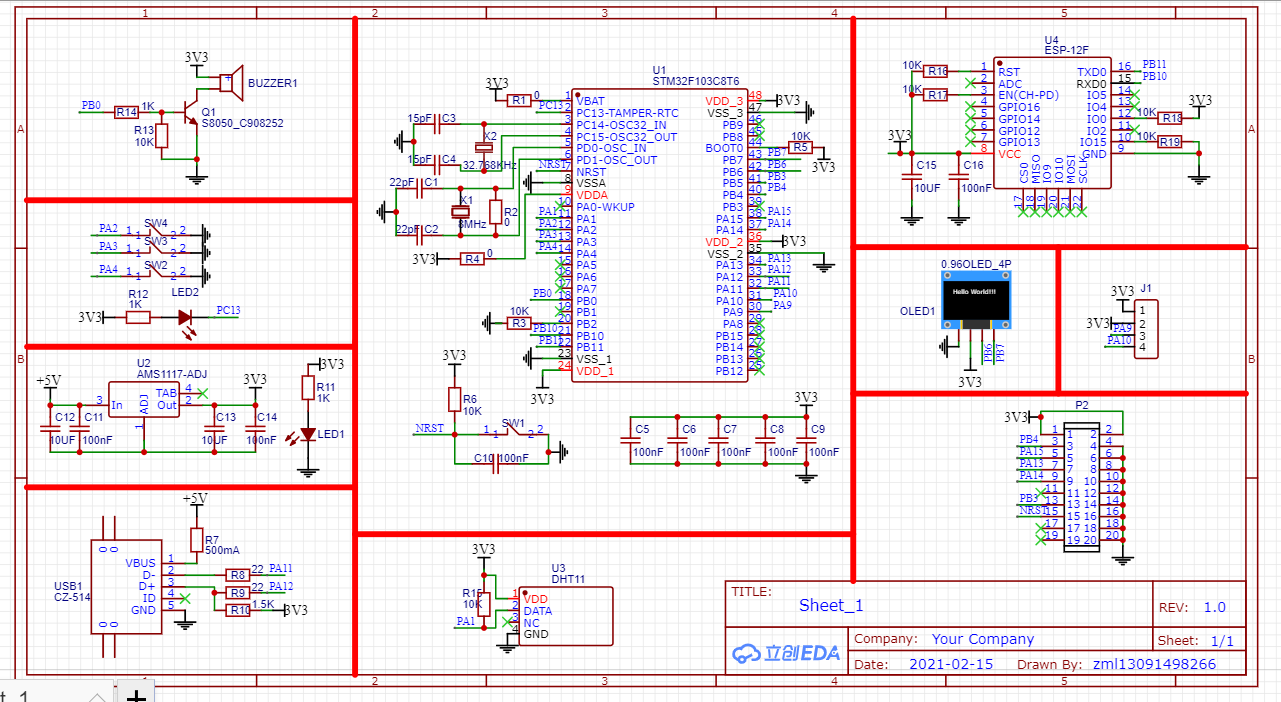Select the P2 20-pin header connector
Viewport: 1281px width, 702px height.
[x=1081, y=486]
